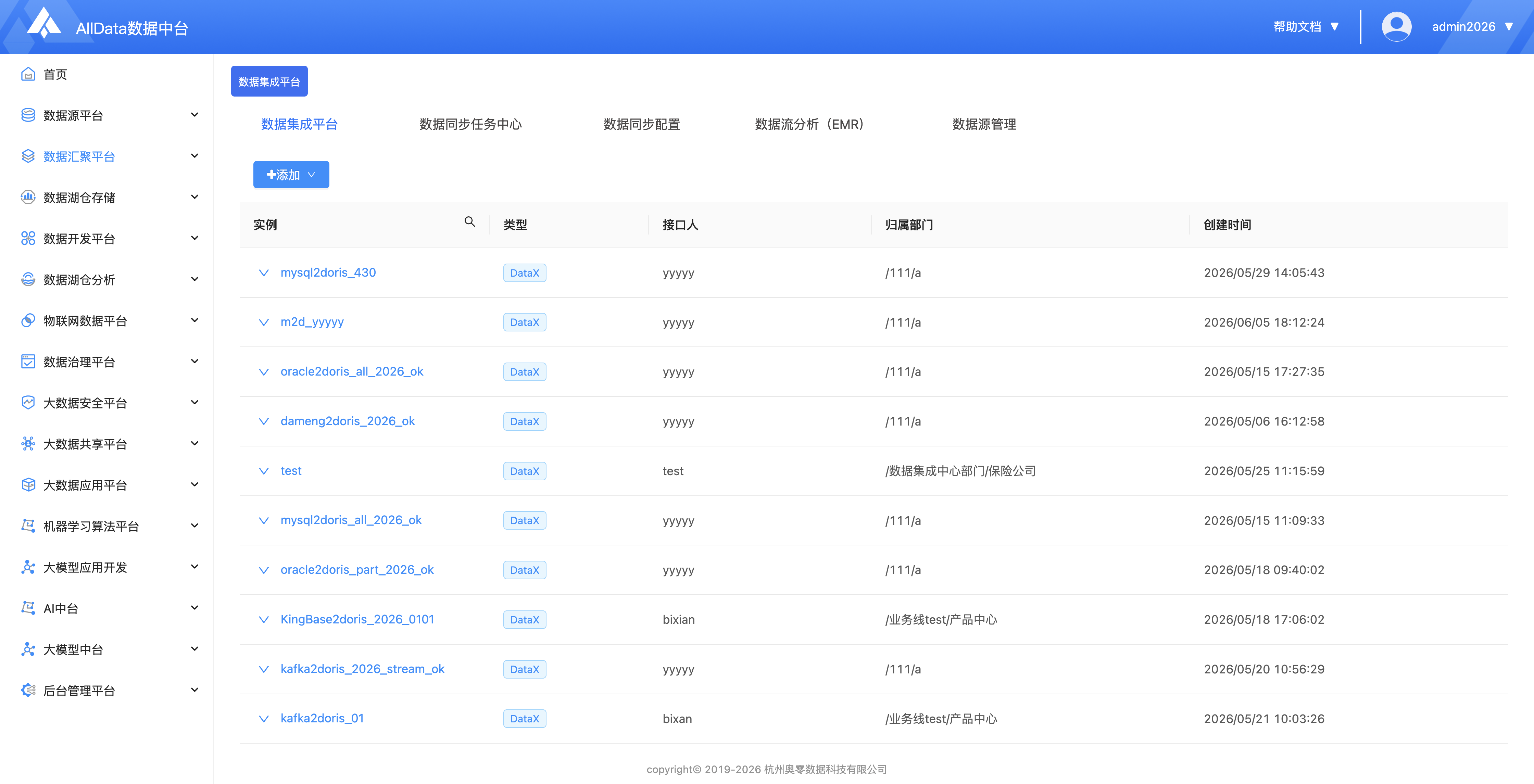Click timestamp 2026/05/21 10:03:26
1534x784 pixels.
1264,719
